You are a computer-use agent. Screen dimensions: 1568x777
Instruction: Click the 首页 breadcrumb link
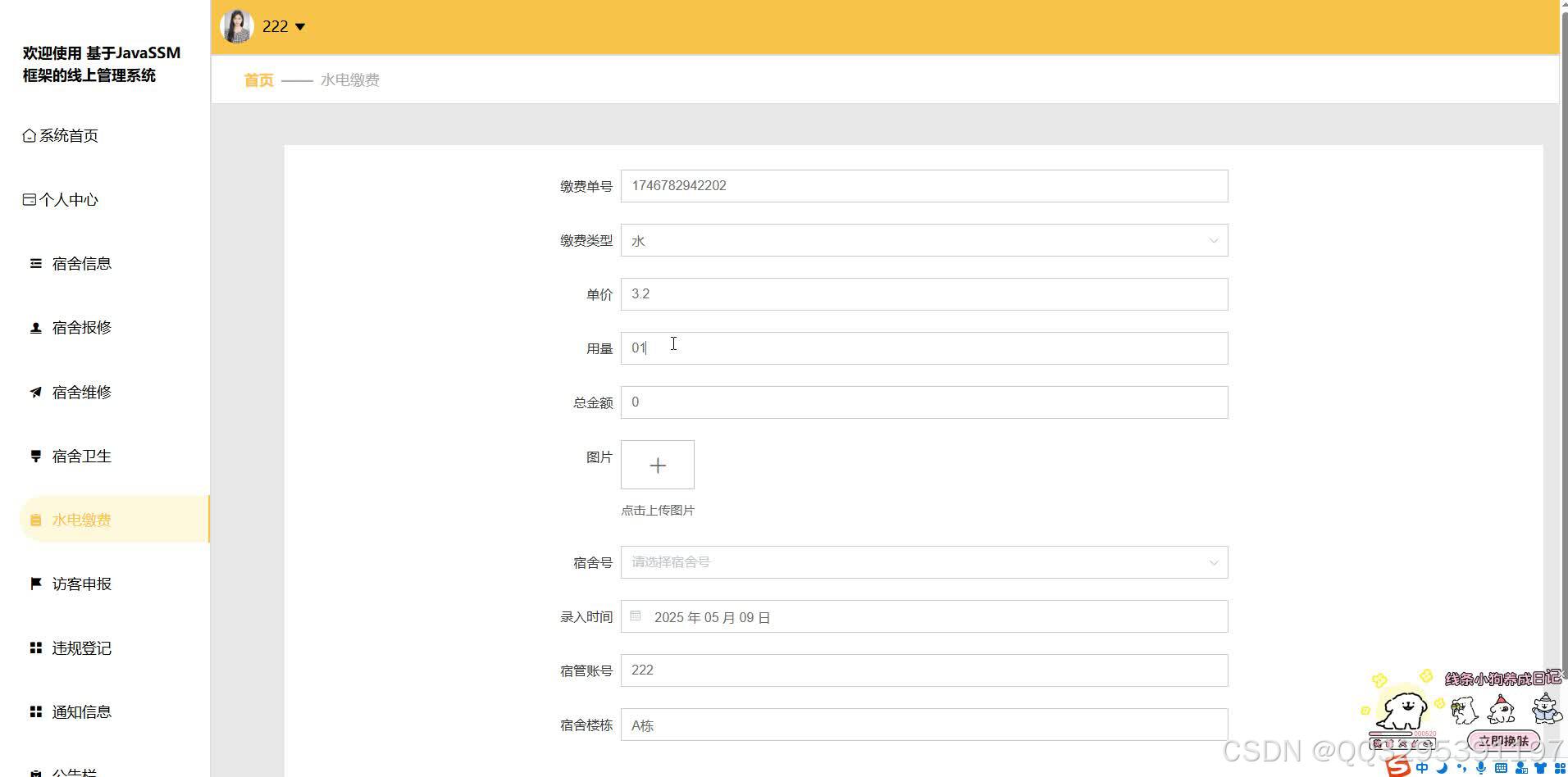click(x=257, y=80)
